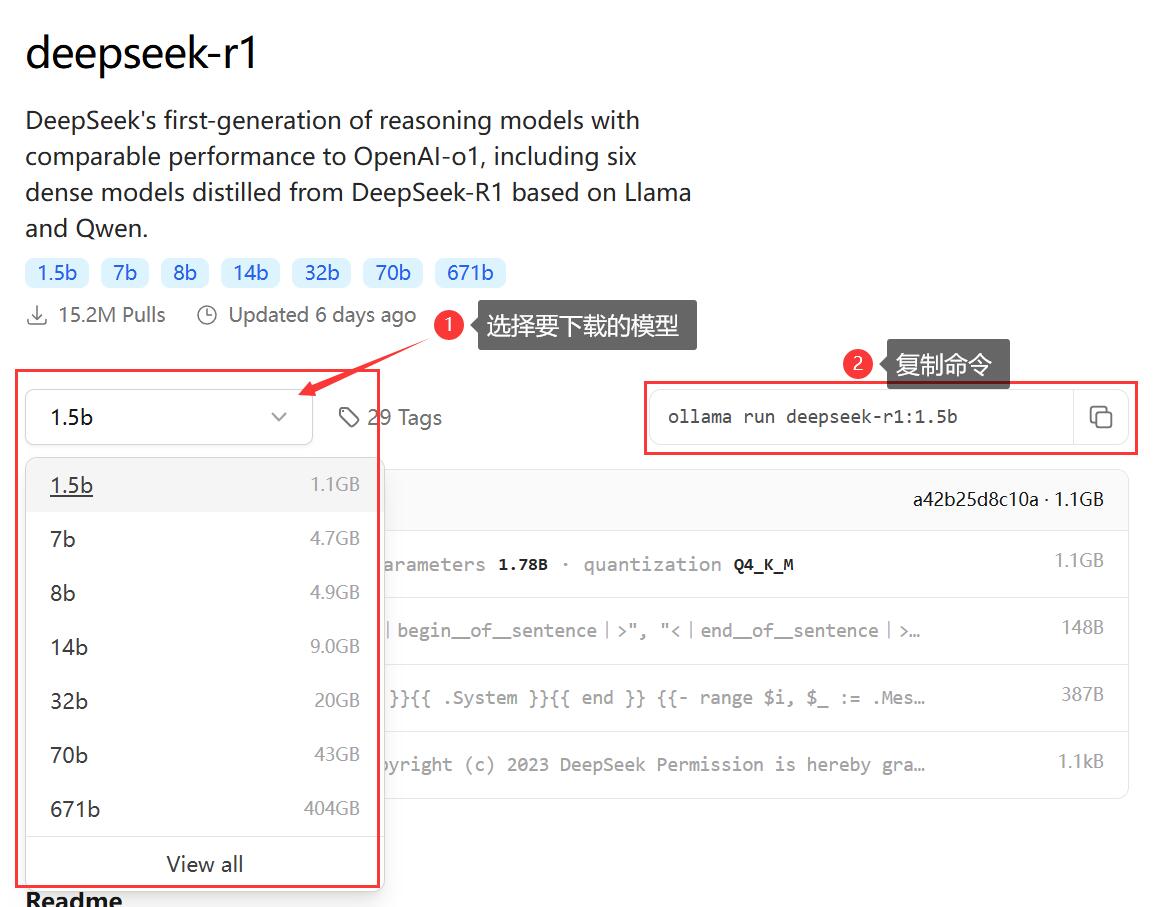Viewport: 1160px width, 907px height.
Task: Choose the 14b 9.0GB model
Action: pos(204,647)
